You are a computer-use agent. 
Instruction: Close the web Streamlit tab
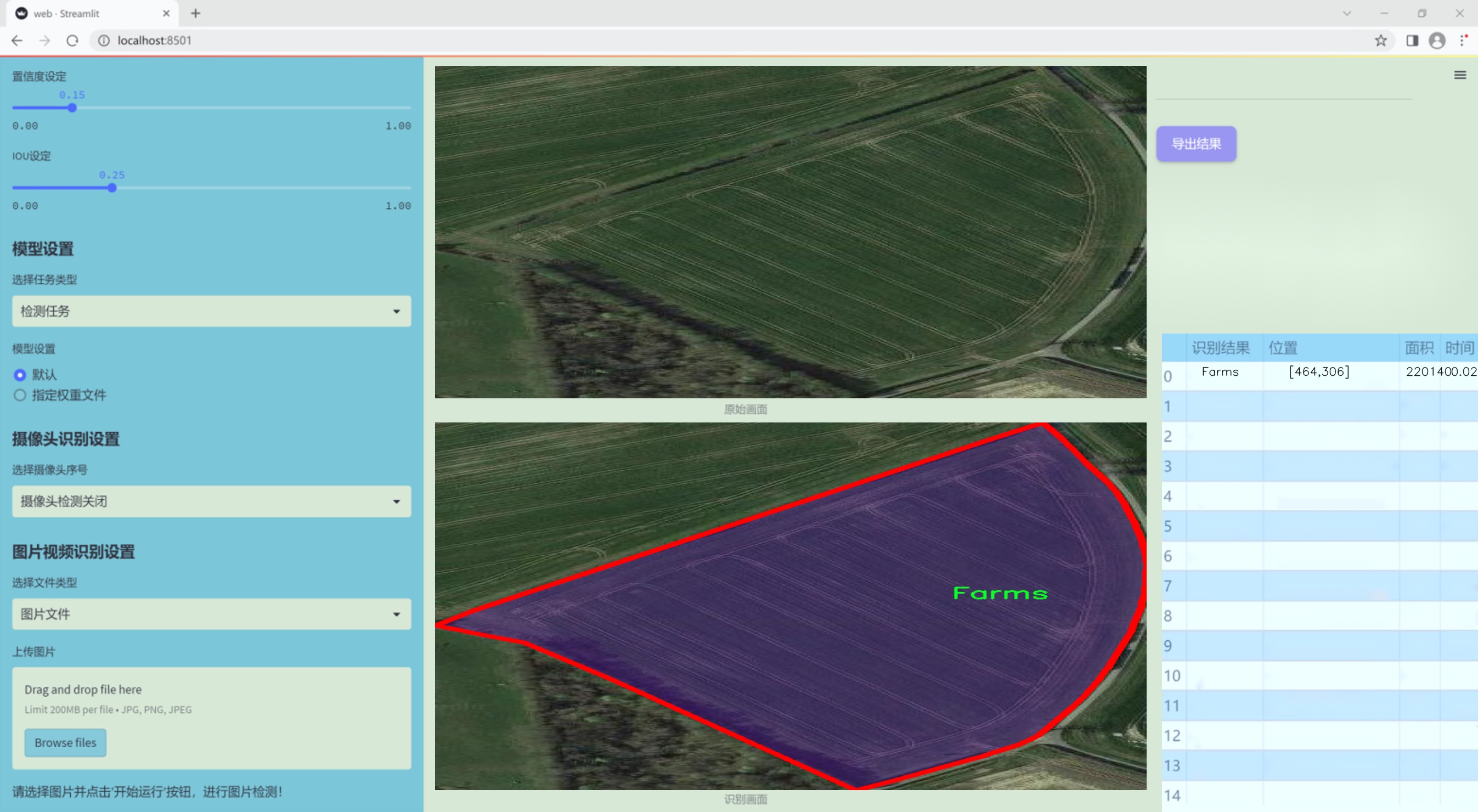(166, 13)
